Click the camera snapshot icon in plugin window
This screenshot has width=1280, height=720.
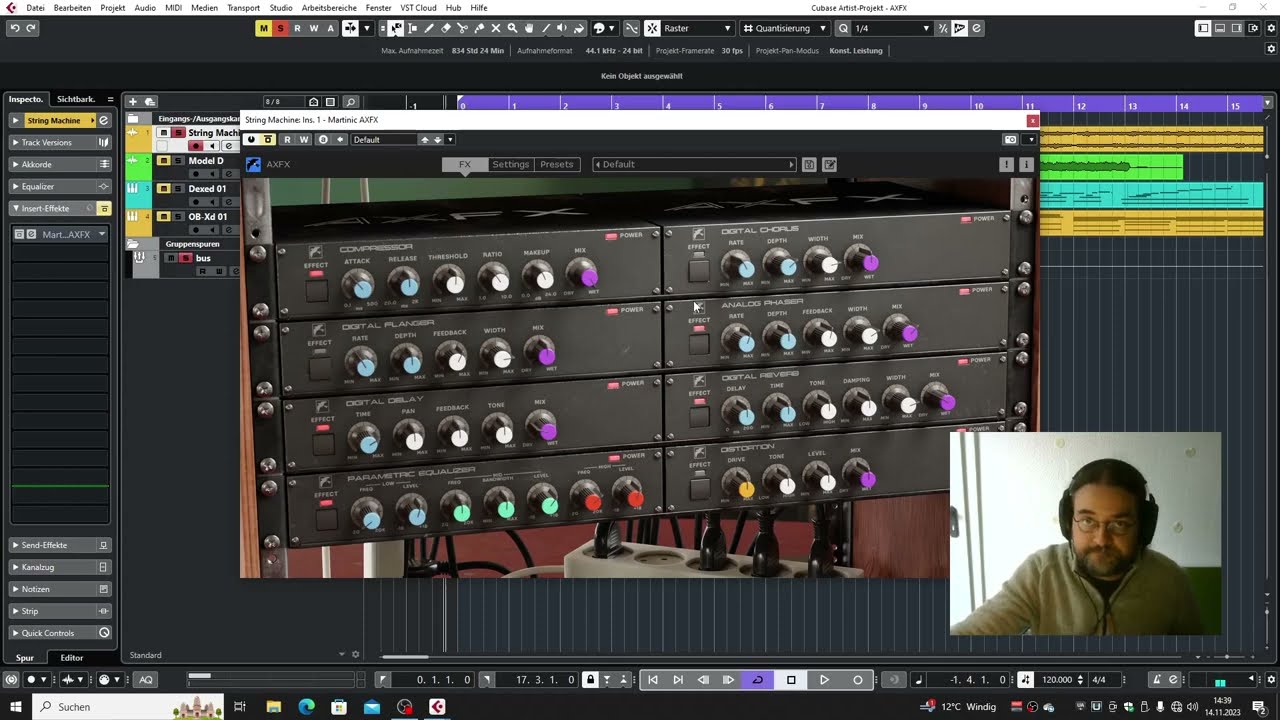point(1011,139)
